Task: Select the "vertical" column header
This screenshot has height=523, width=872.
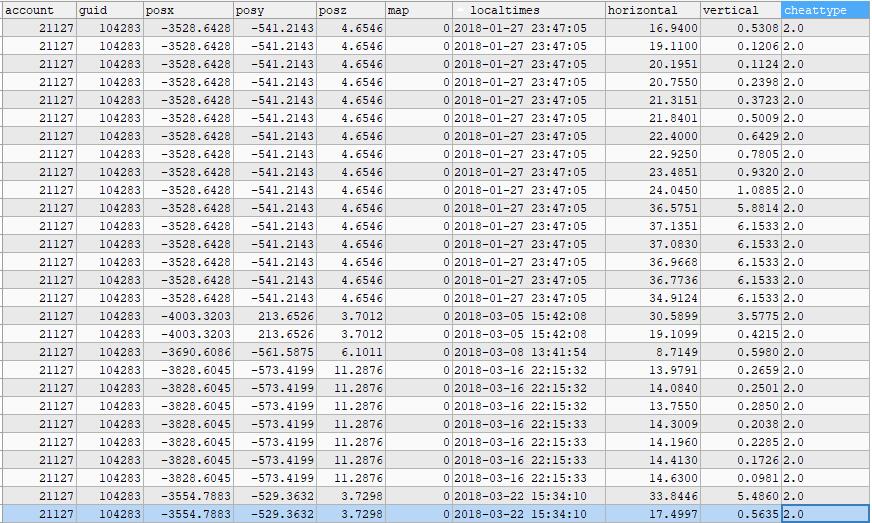Action: (740, 10)
